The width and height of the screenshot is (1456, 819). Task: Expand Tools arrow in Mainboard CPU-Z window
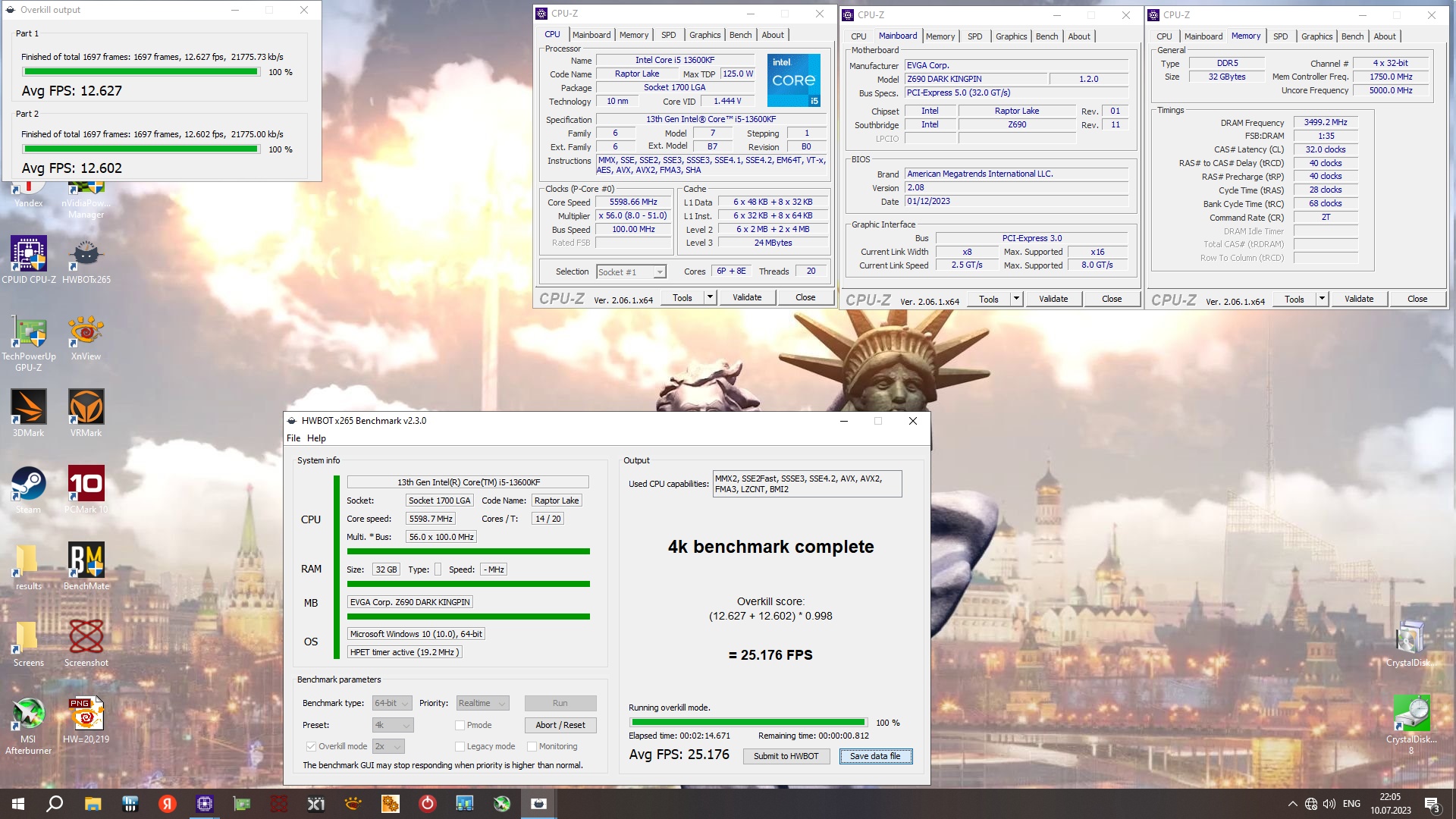pos(1017,299)
